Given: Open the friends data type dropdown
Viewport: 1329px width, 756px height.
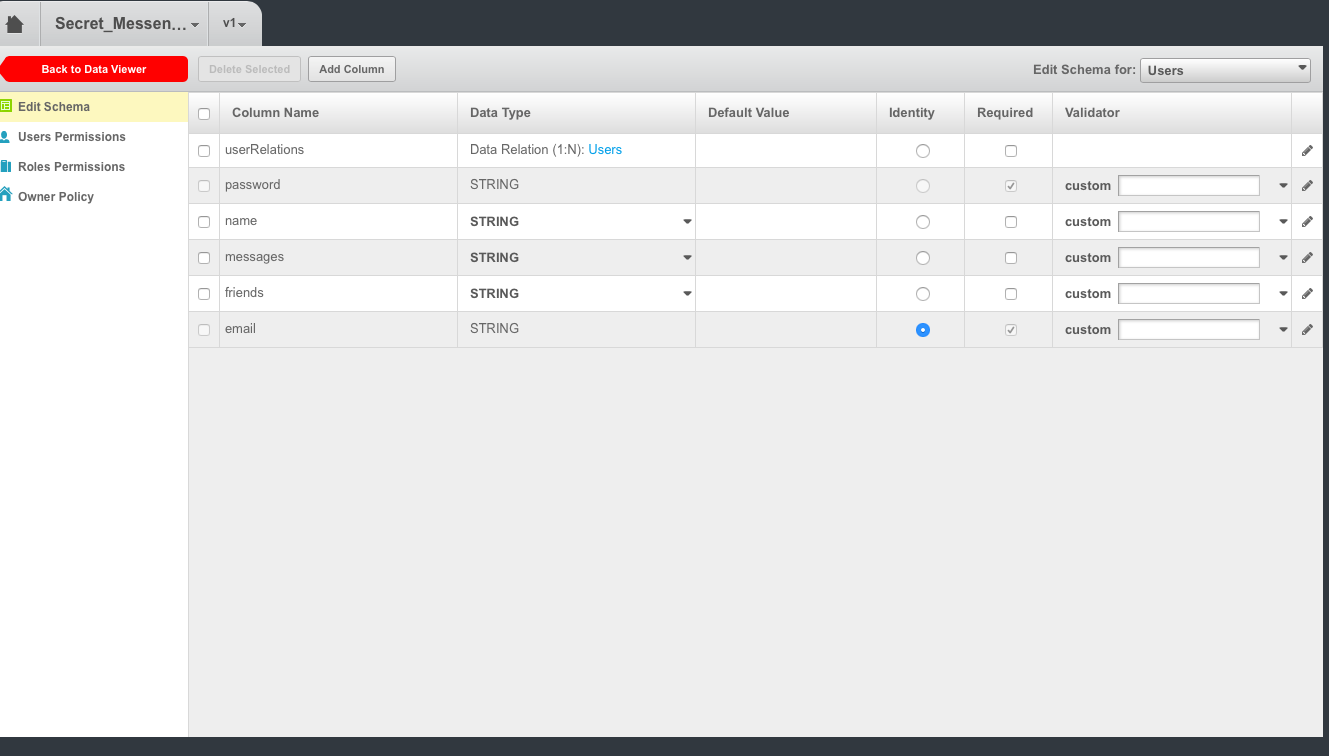Looking at the screenshot, I should click(687, 294).
